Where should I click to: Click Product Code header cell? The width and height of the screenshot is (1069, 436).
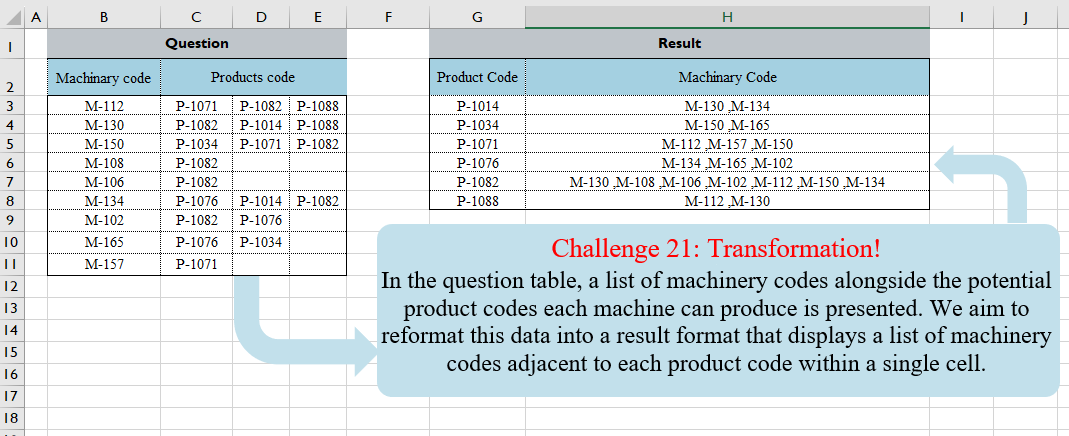tap(477, 77)
